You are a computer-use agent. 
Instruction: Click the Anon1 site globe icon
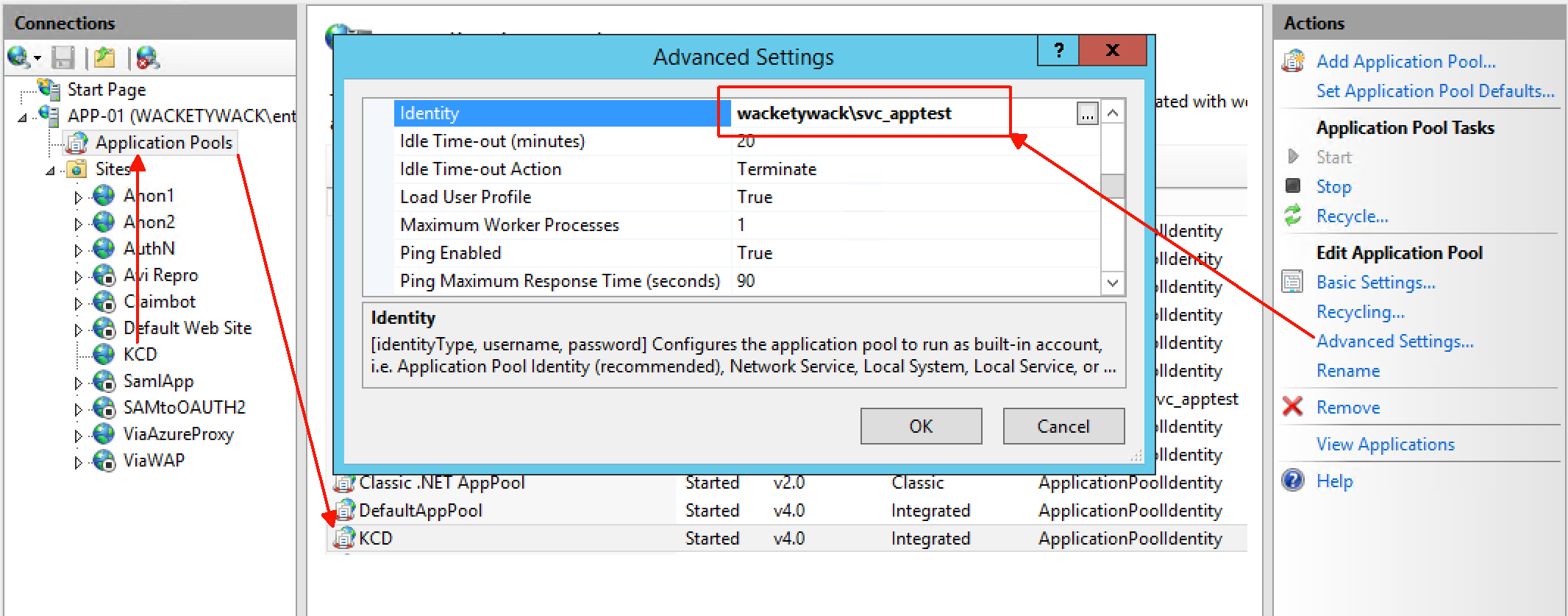coord(104,196)
